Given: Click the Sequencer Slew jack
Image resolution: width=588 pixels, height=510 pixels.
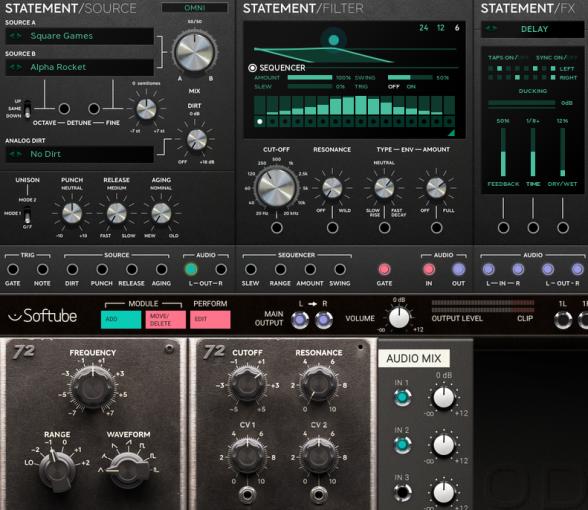Looking at the screenshot, I should 250,269.
